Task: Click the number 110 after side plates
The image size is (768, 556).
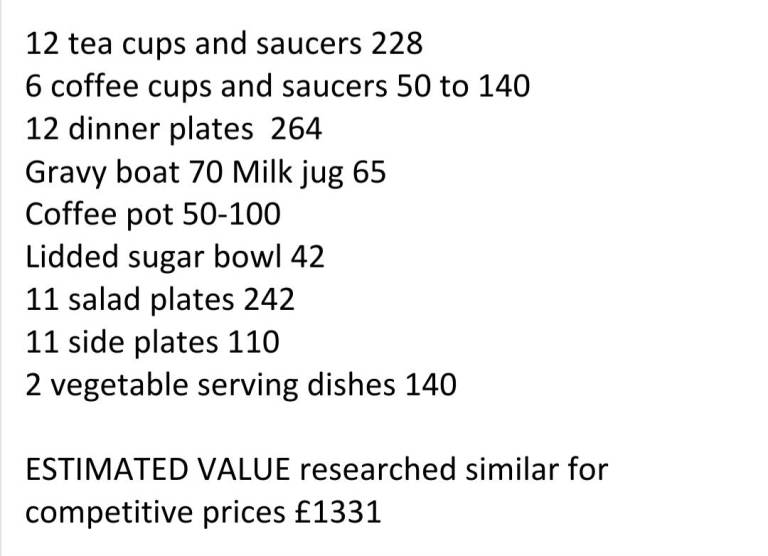Action: 254,342
